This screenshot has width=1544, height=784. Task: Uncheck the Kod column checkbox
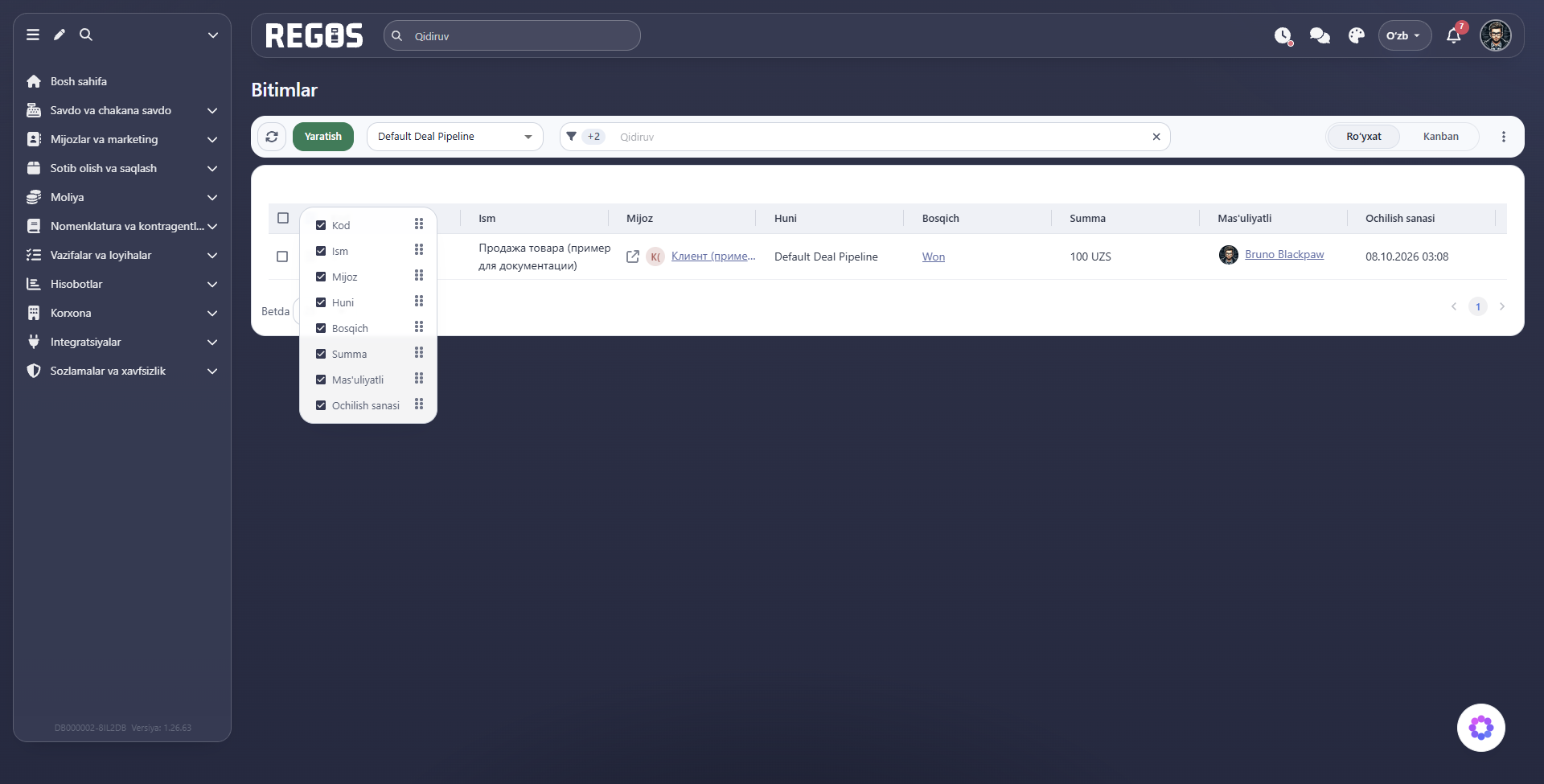pyautogui.click(x=321, y=225)
